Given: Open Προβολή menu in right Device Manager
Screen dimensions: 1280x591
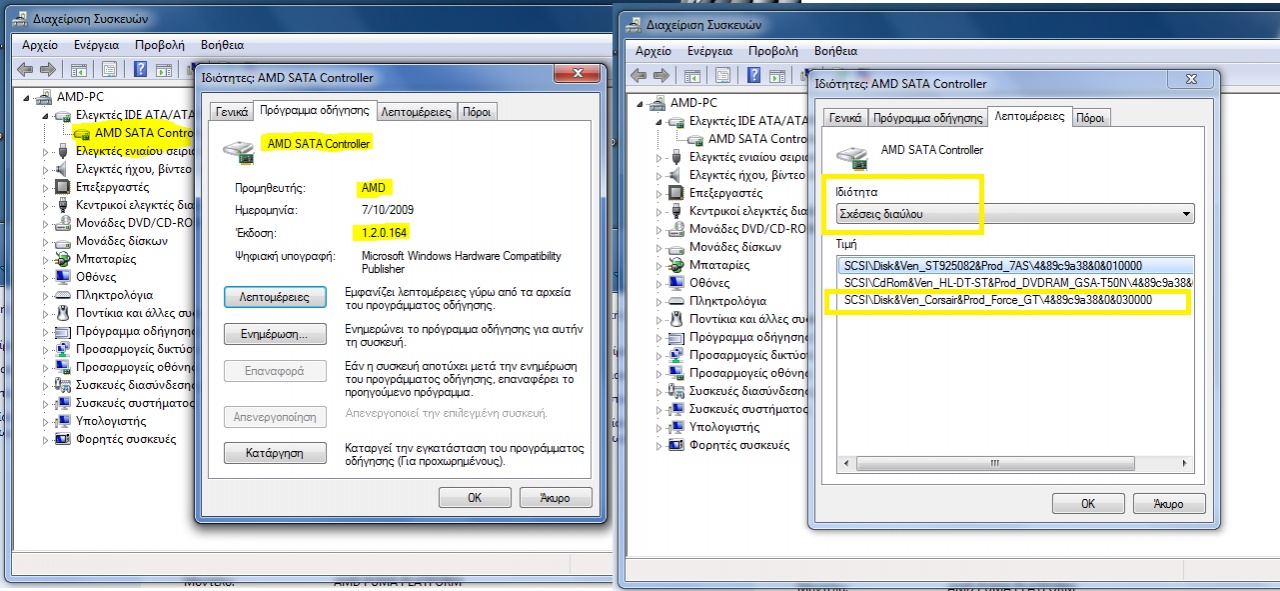Looking at the screenshot, I should tap(774, 51).
